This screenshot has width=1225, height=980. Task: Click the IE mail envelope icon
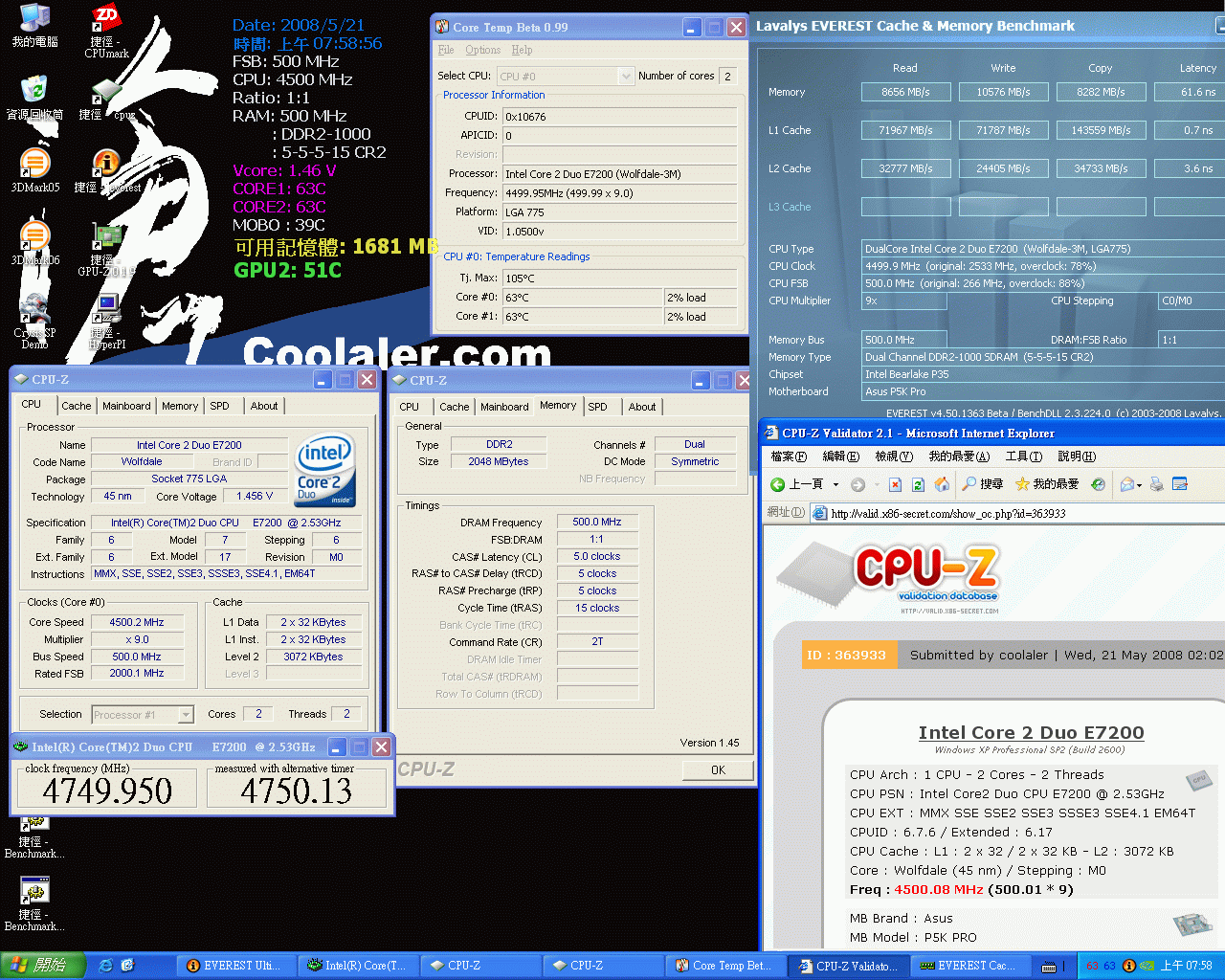pos(1127,484)
